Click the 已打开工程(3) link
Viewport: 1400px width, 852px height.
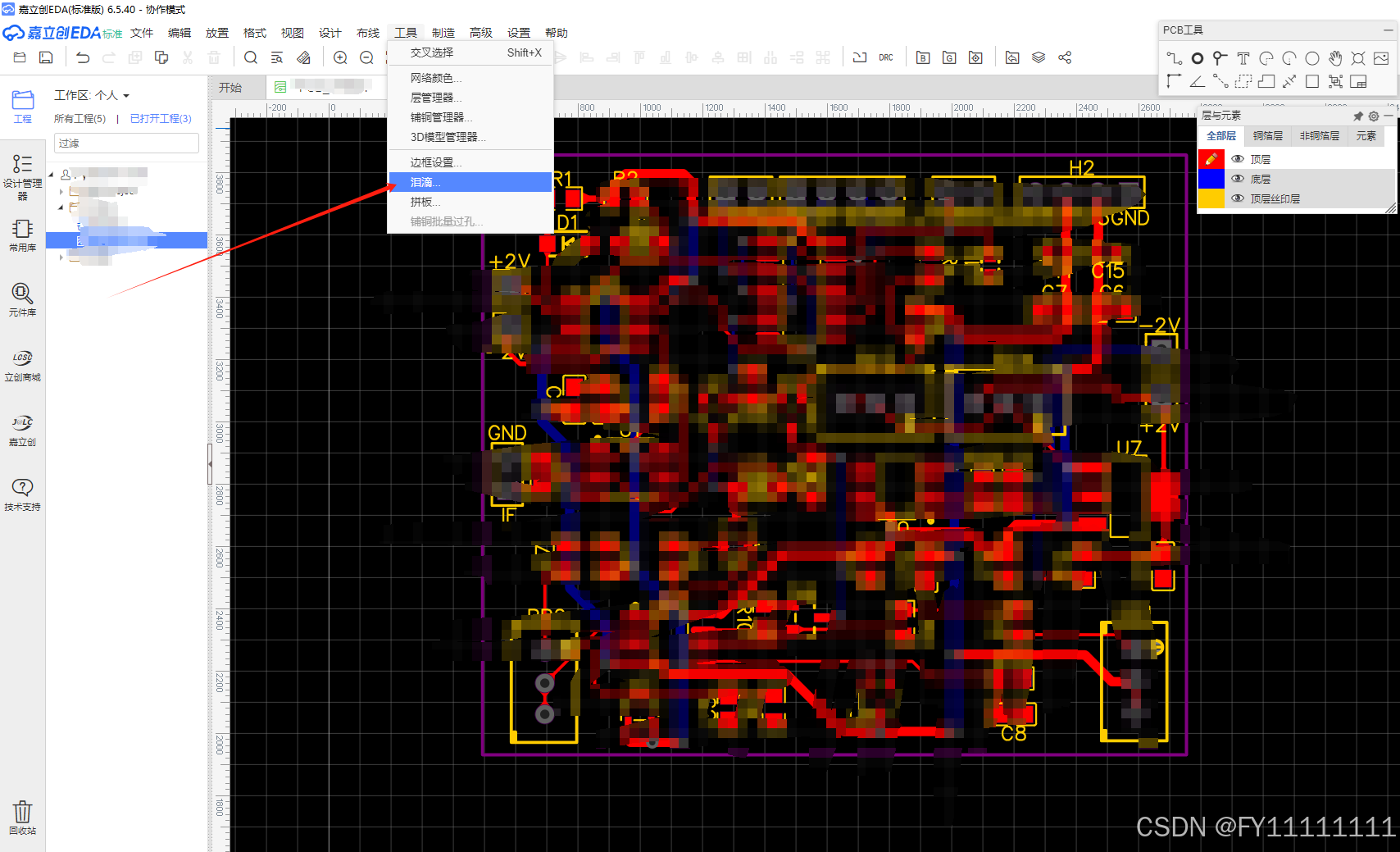161,119
